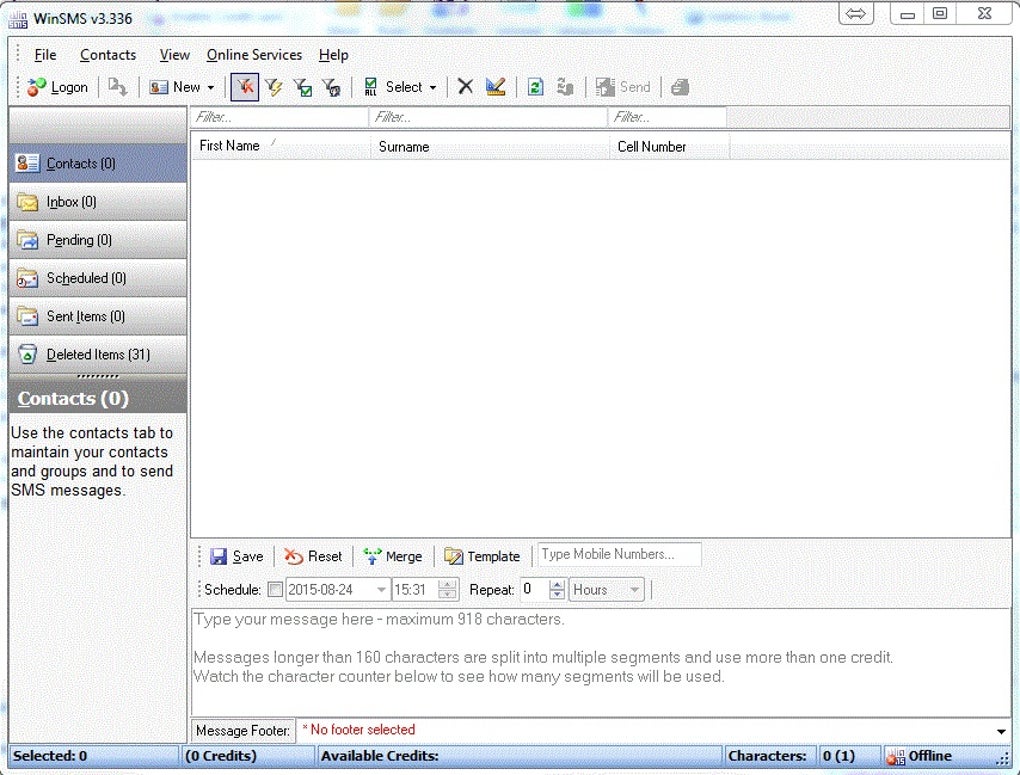Click the resize grip in status bar corner
1020x775 pixels.
(1004, 759)
